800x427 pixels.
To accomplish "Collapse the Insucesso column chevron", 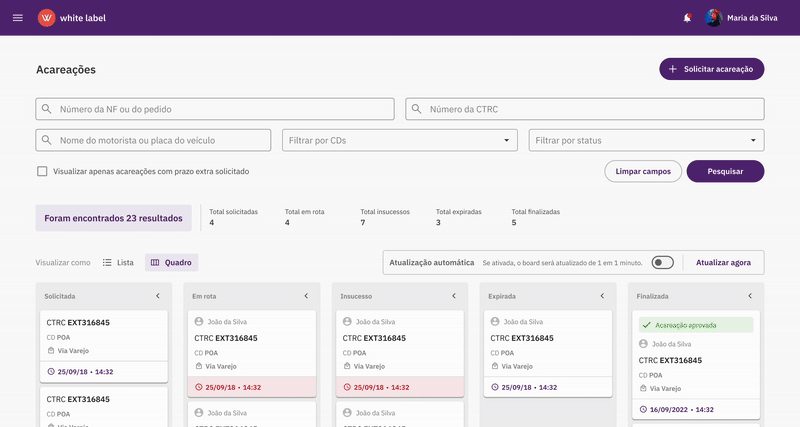I will click(x=454, y=296).
